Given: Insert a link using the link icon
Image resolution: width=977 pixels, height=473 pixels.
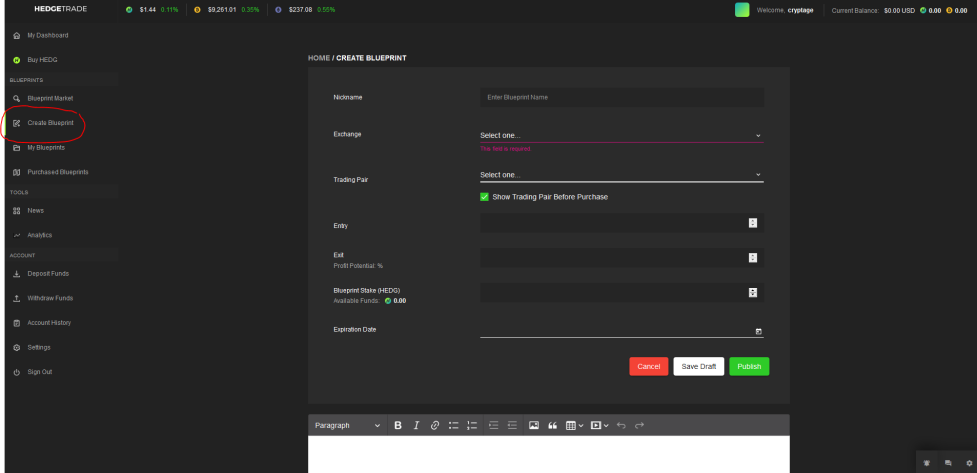Looking at the screenshot, I should (x=435, y=425).
